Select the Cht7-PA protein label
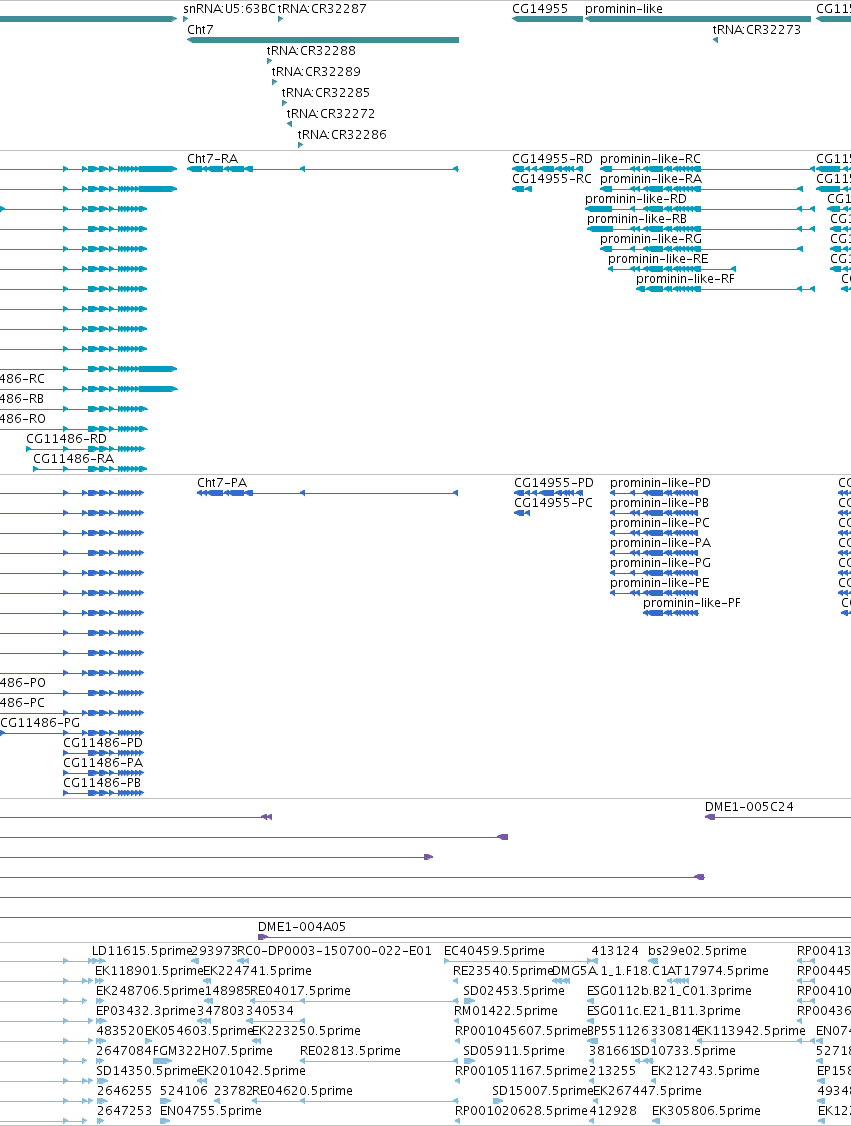Image resolution: width=851 pixels, height=1126 pixels. coord(222,483)
